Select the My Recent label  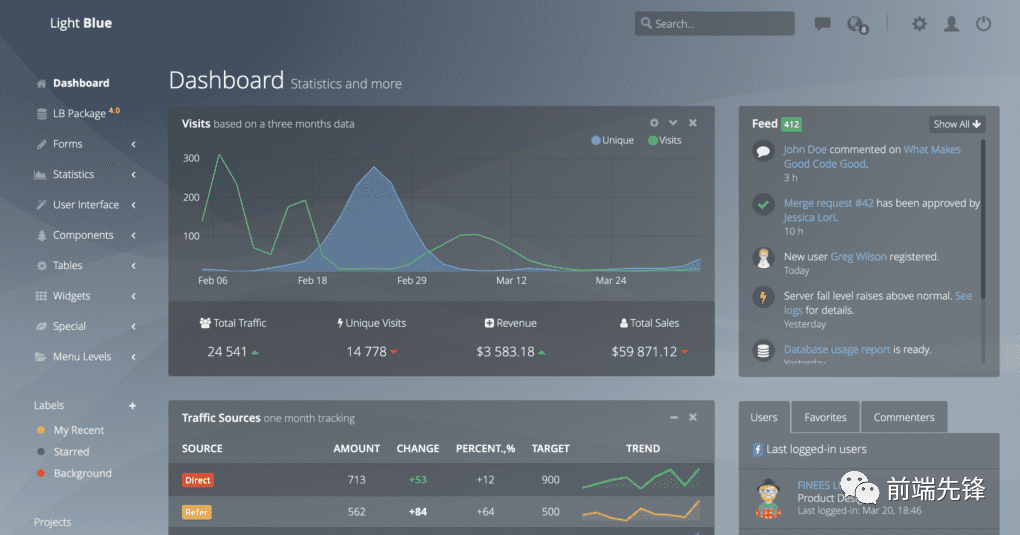click(78, 430)
